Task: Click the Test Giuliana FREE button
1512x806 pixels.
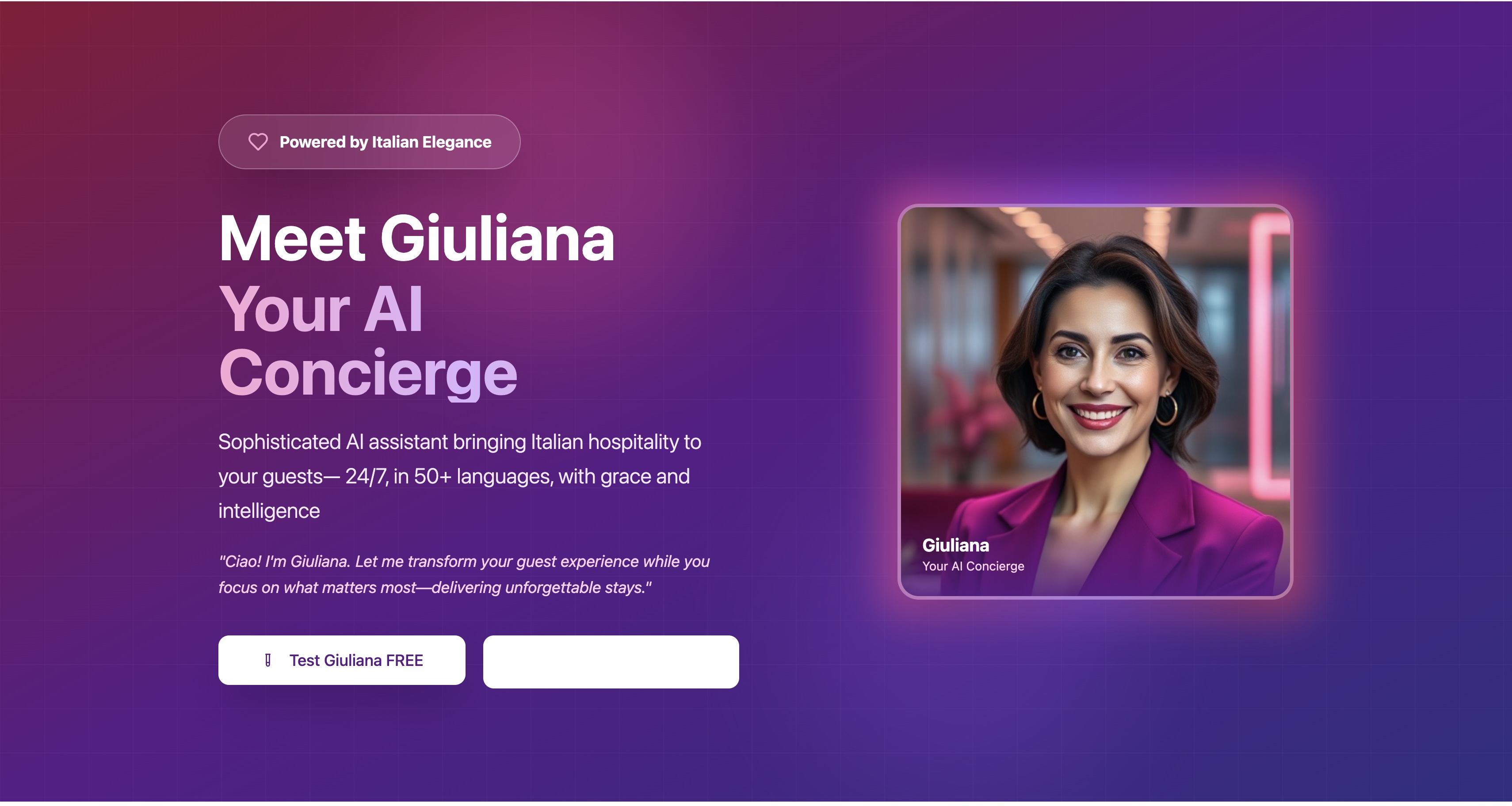Action: 342,660
